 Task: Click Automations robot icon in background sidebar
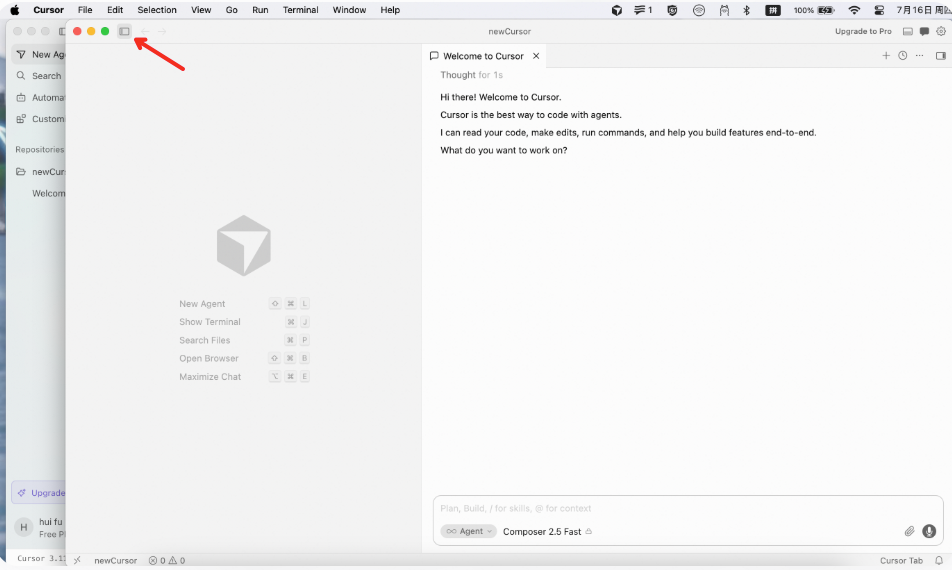[x=21, y=97]
